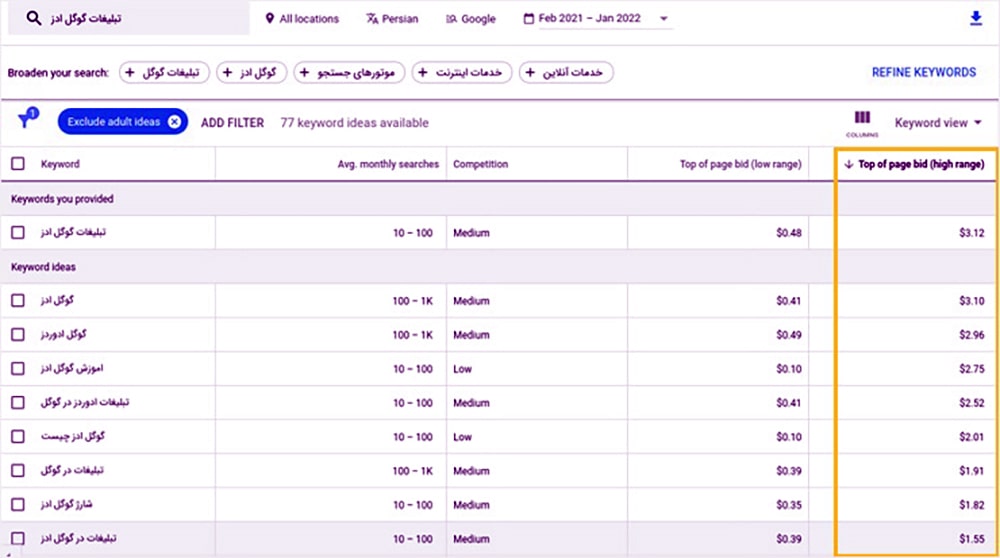Sort by Top of page bid high range
This screenshot has width=1000, height=558.
click(921, 164)
